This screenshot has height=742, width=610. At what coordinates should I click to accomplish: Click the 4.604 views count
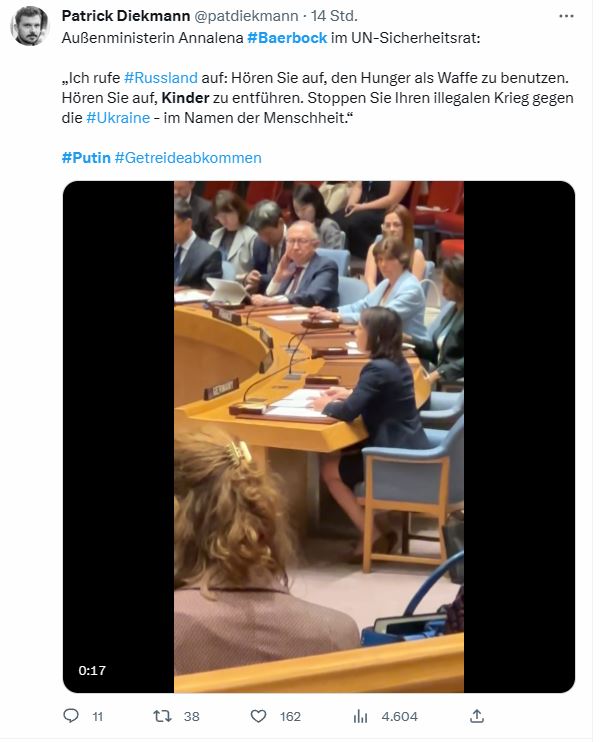pyautogui.click(x=399, y=716)
